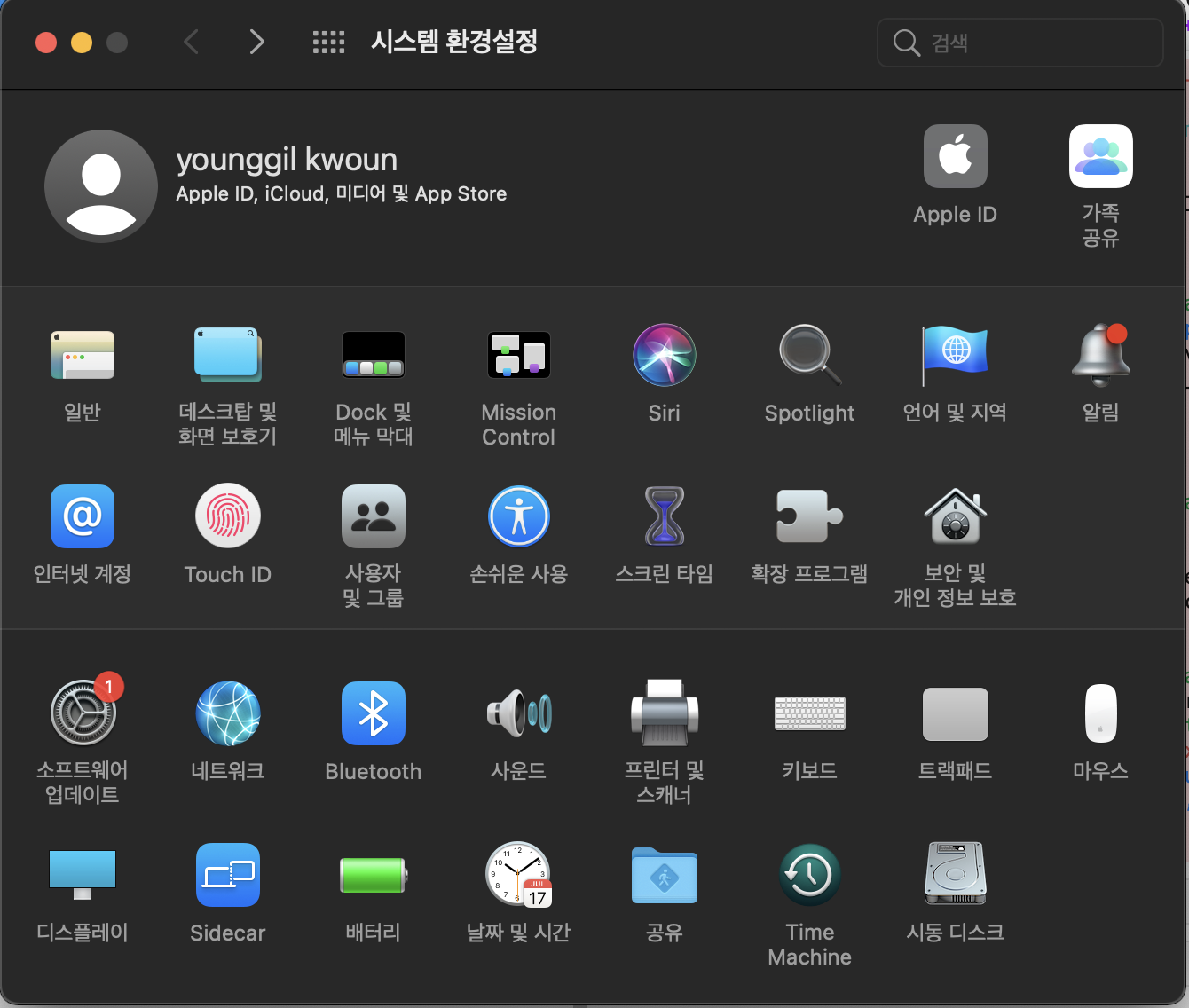Click the younggil kwoun account name

287,160
